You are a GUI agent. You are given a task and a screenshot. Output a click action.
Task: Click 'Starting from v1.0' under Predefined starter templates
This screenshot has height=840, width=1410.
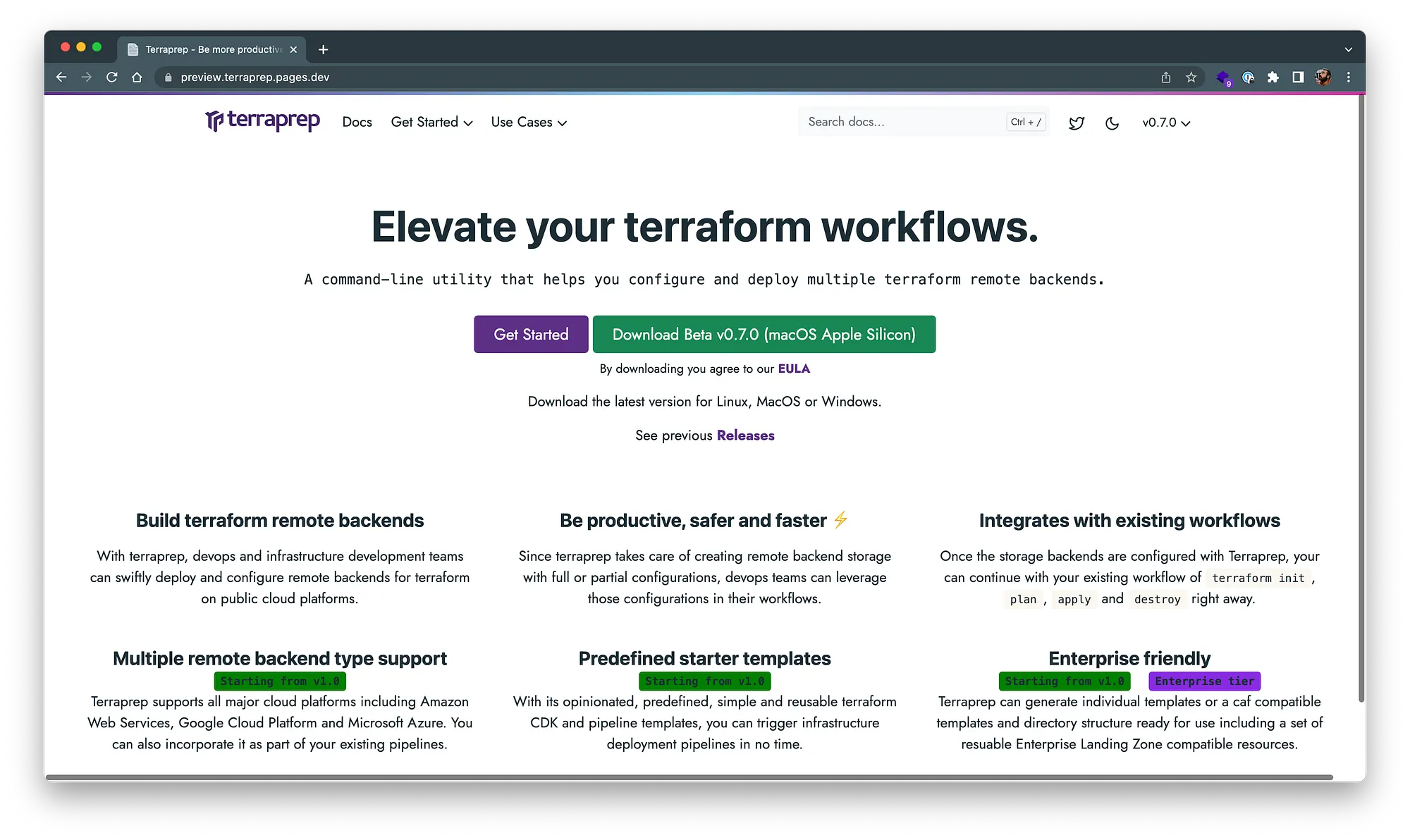click(x=704, y=681)
